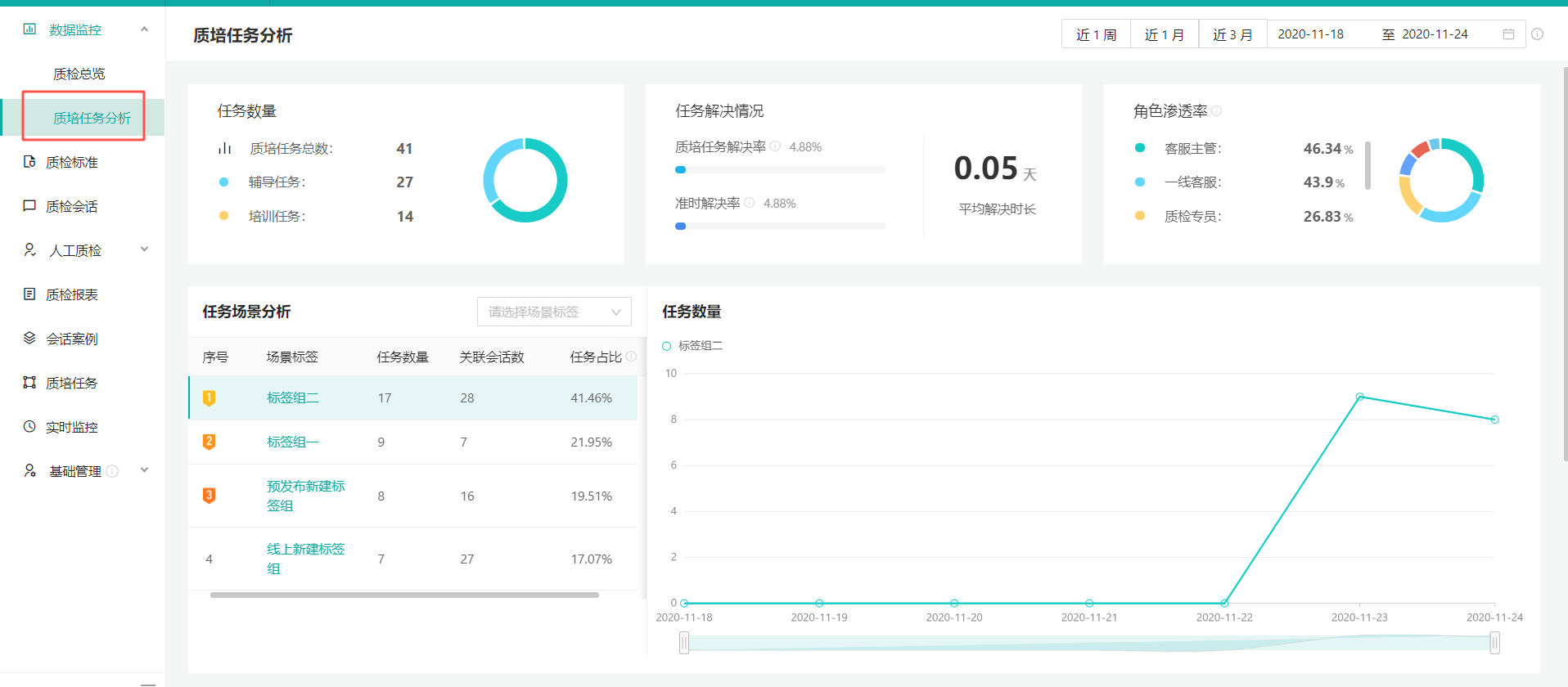Screen dimensions: 1568x687
Task: Click the 任务数量 donut chart
Action: point(525,180)
